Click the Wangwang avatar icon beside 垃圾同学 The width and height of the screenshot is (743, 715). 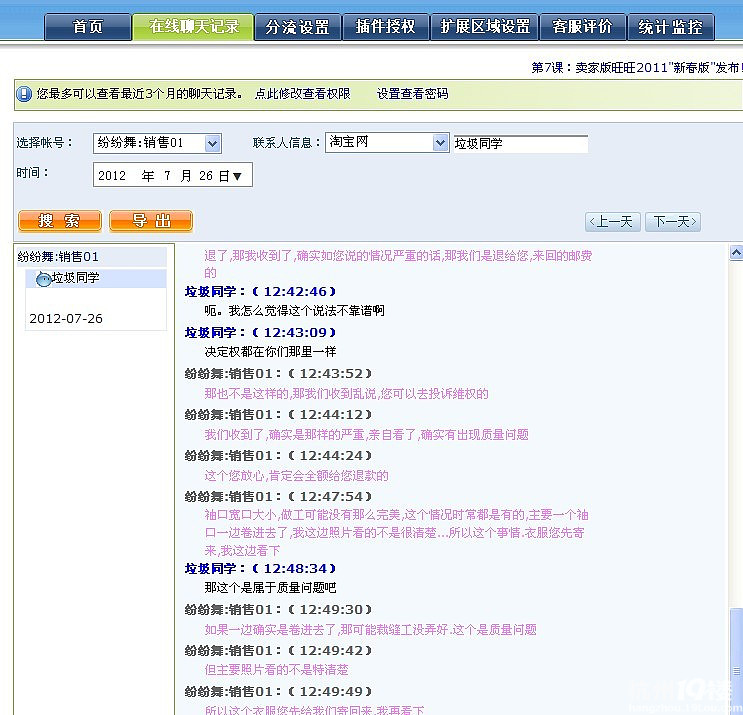44,279
